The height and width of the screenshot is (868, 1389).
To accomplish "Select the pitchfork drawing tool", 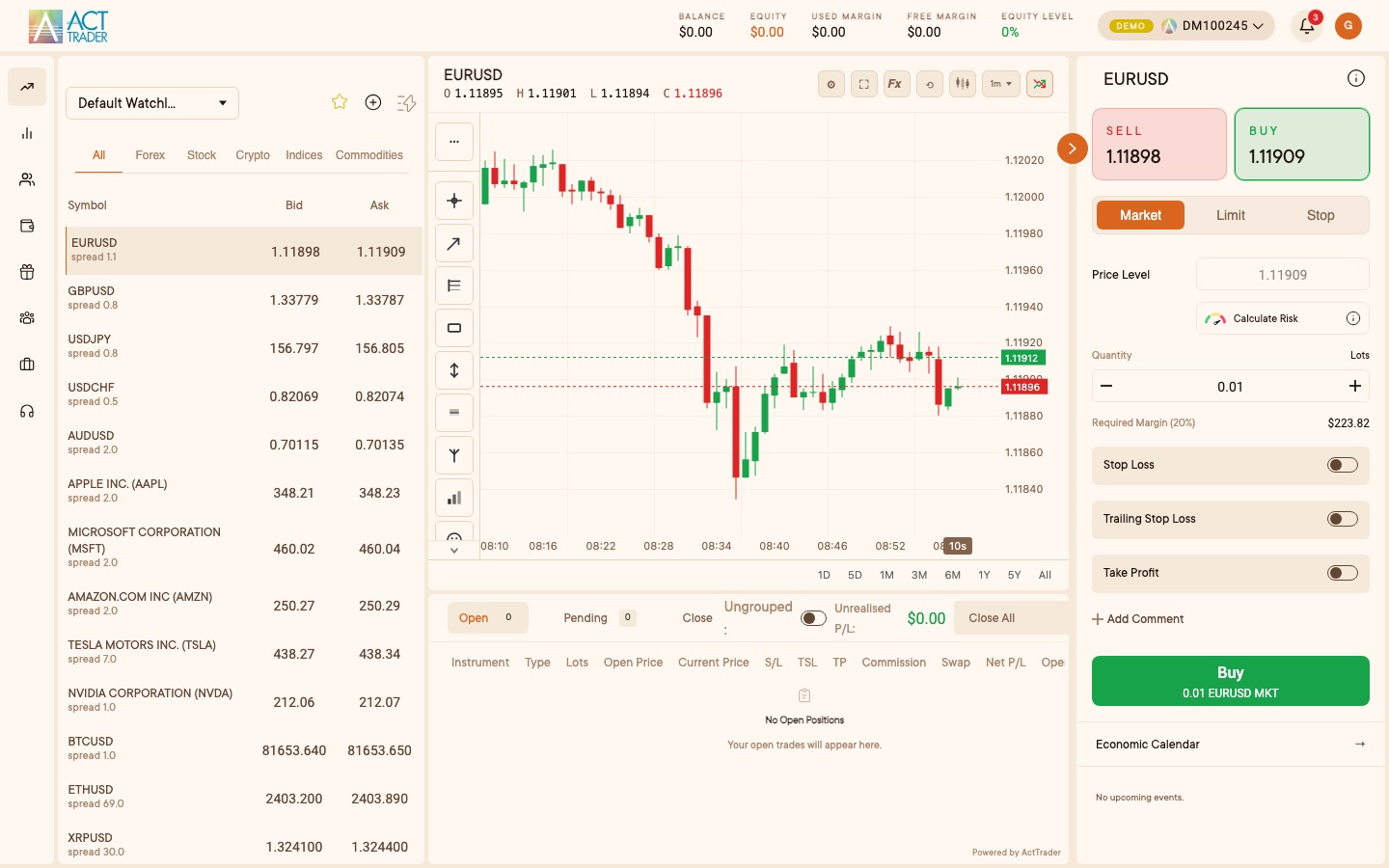I will click(454, 455).
